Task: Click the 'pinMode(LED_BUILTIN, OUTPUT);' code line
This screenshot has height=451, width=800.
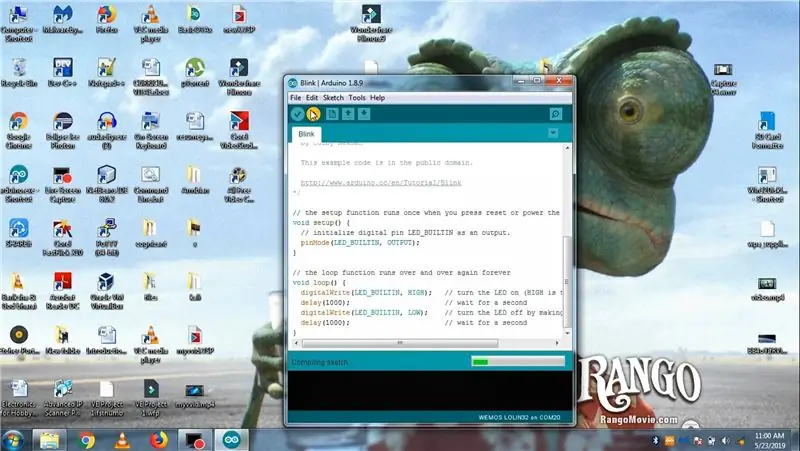Action: [x=360, y=243]
